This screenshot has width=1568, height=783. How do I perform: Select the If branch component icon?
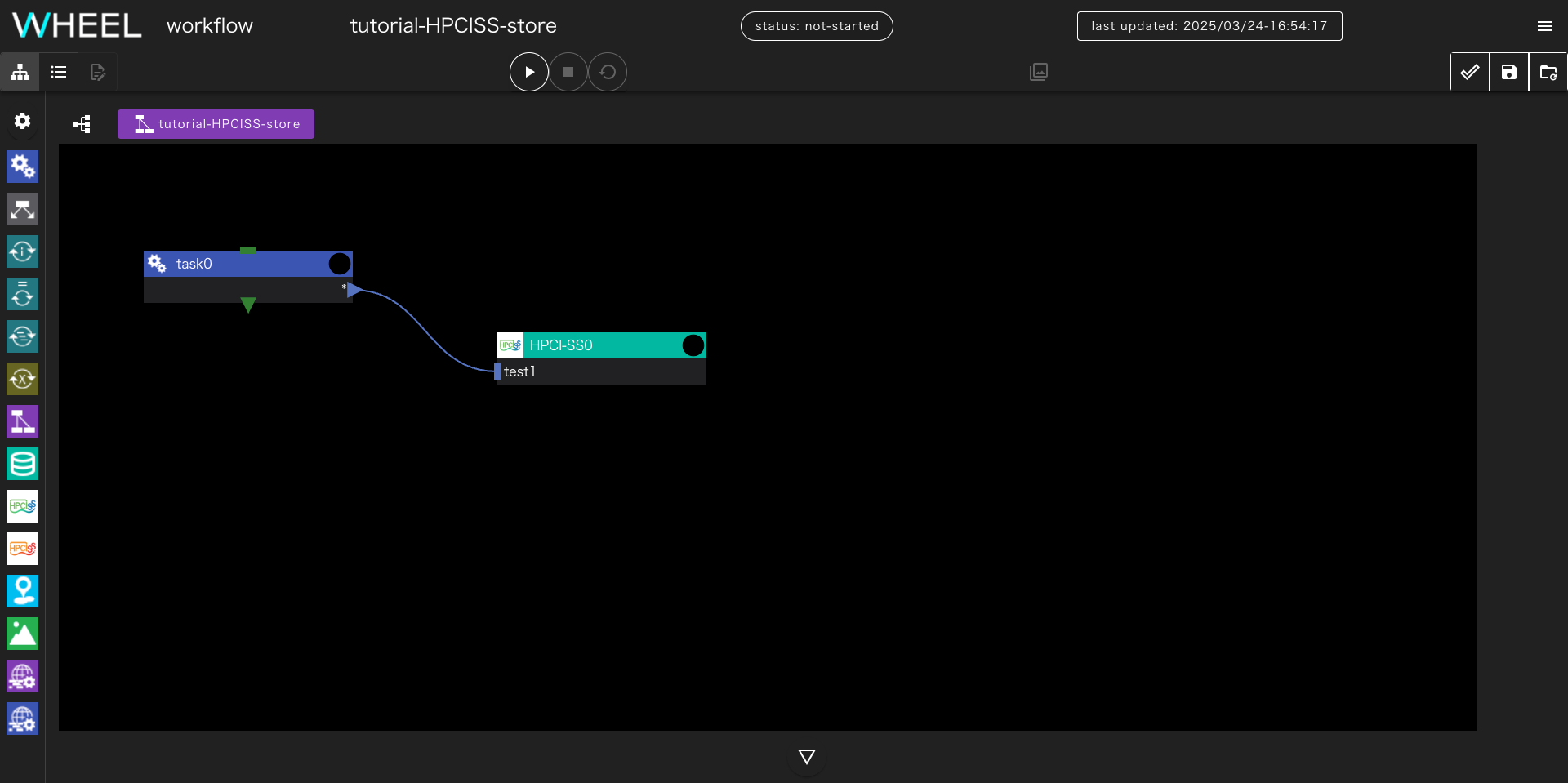pos(22,209)
